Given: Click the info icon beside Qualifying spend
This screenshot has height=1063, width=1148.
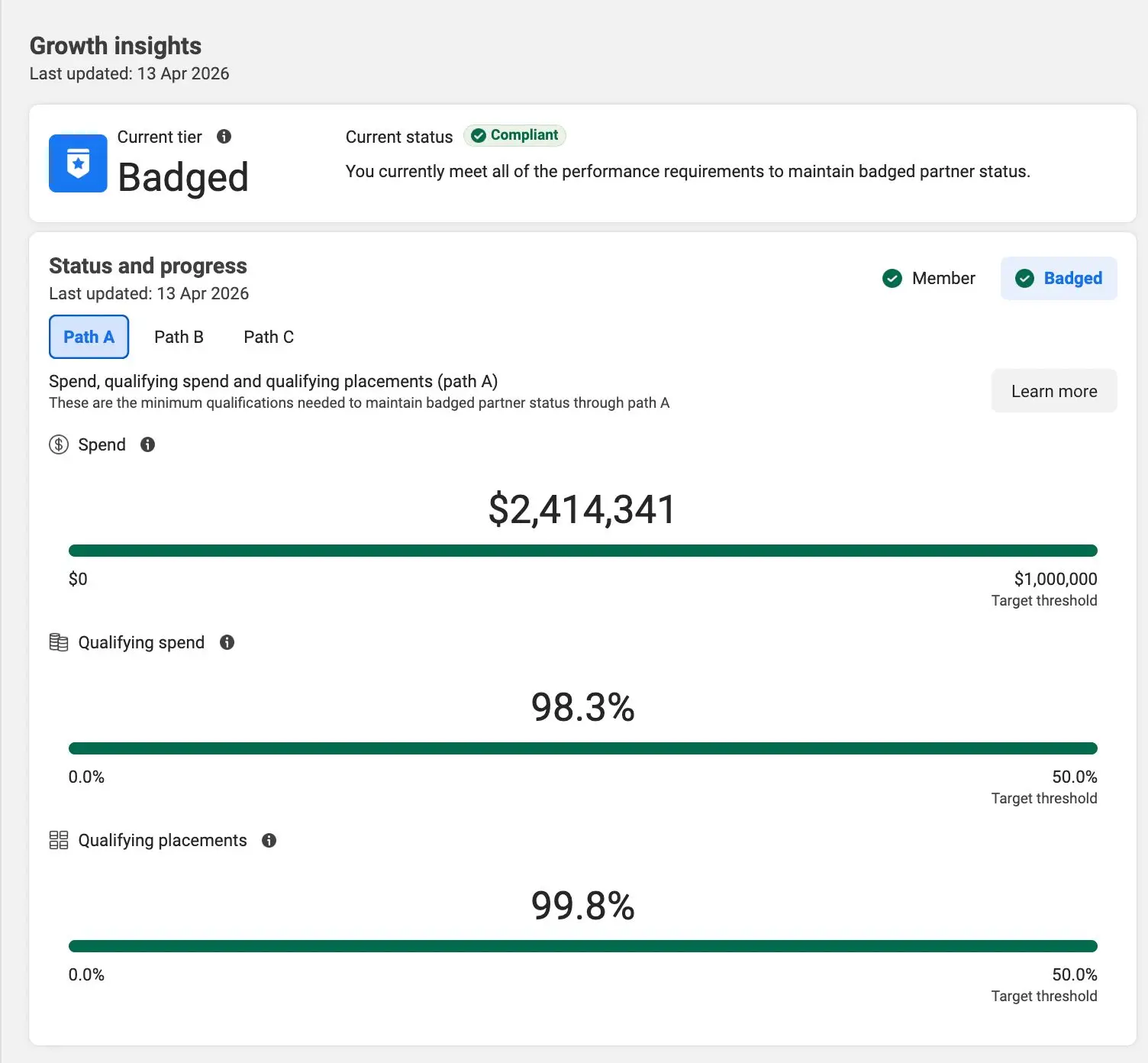Looking at the screenshot, I should coord(227,642).
